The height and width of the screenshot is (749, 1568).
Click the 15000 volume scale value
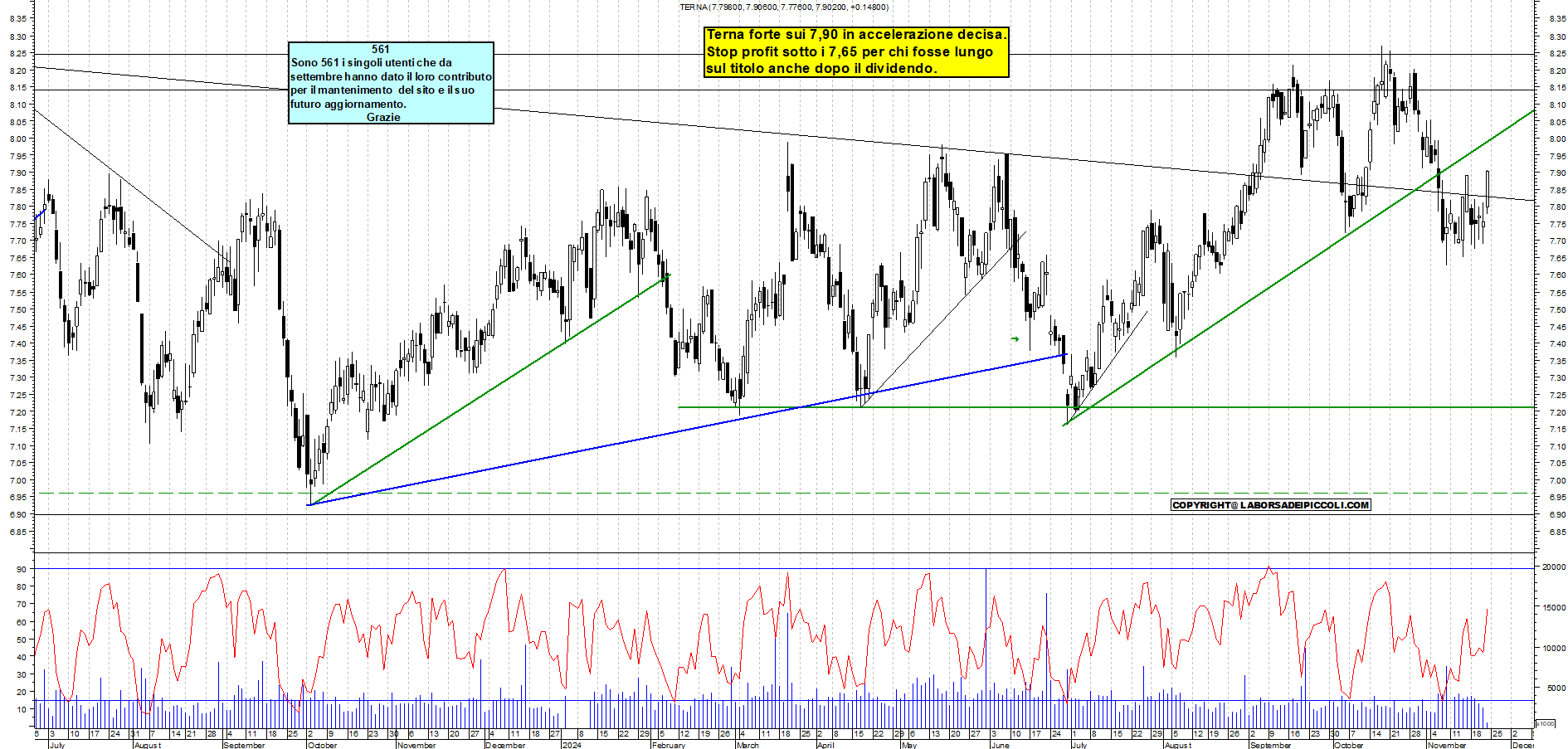click(1553, 607)
